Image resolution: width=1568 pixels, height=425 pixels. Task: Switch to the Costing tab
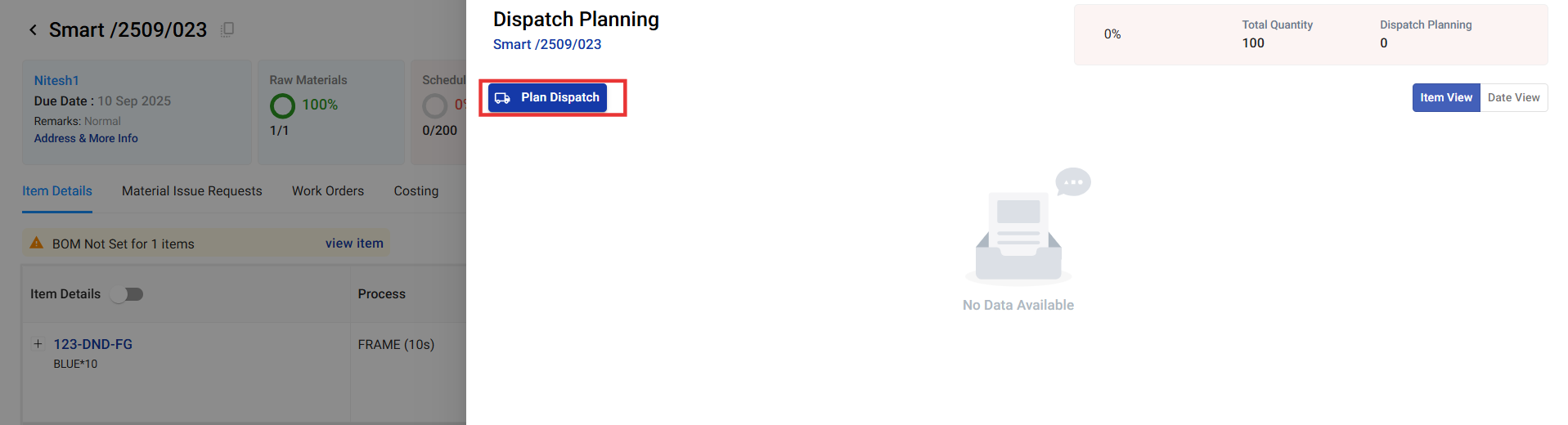[x=416, y=191]
